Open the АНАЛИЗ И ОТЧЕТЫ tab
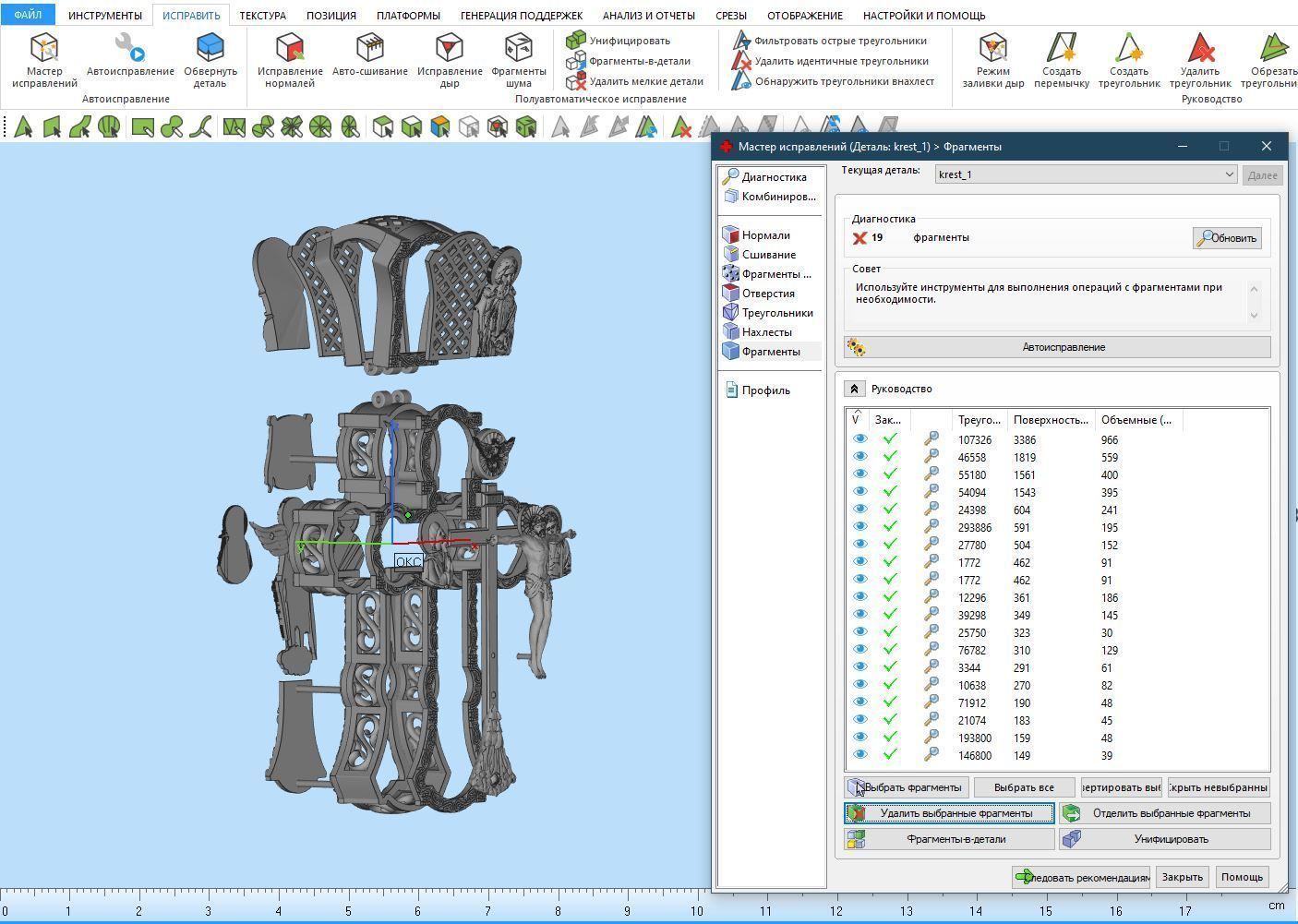This screenshot has width=1298, height=924. [x=648, y=16]
